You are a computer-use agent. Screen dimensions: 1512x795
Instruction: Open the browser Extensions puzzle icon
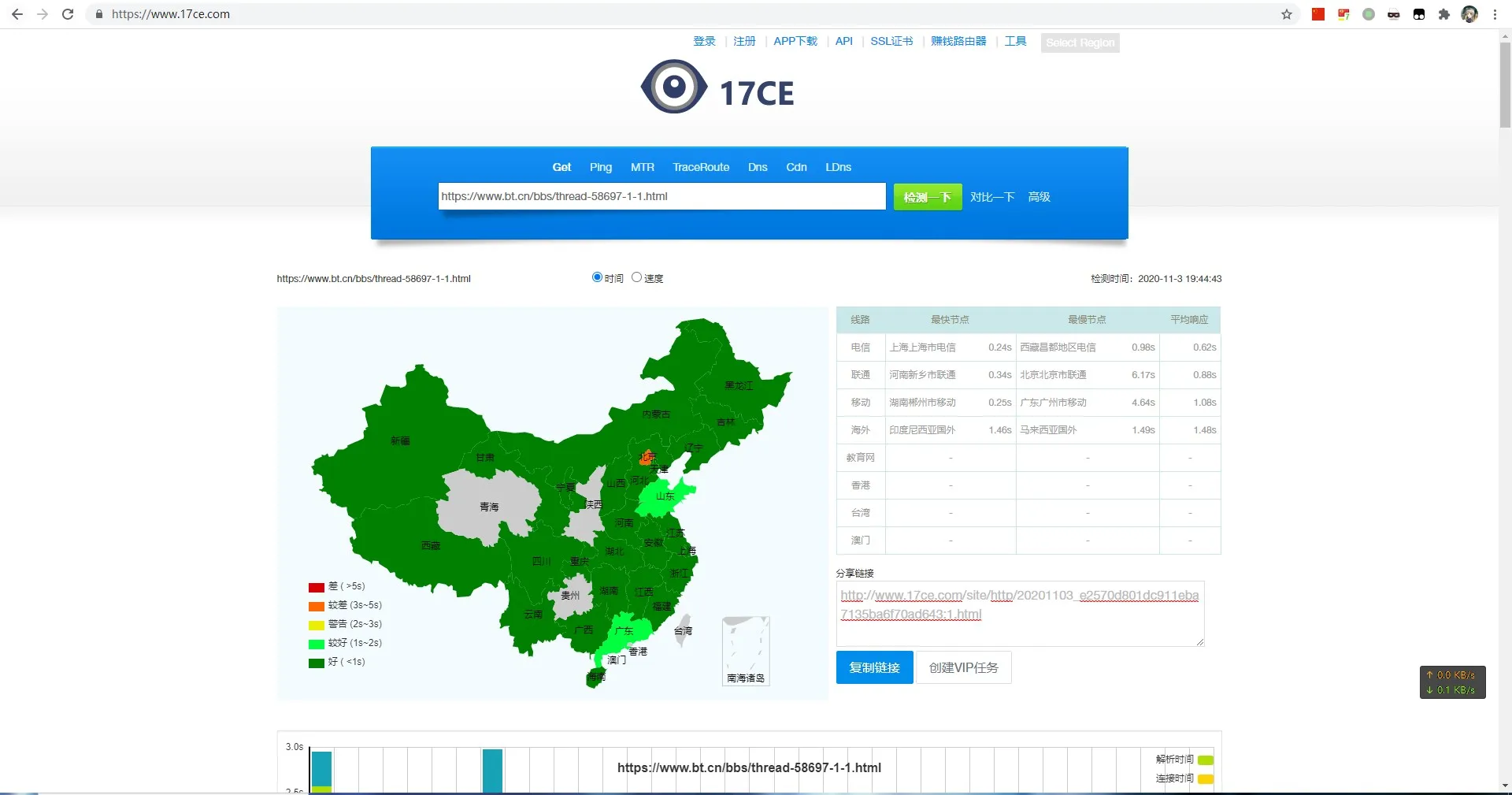[1444, 14]
